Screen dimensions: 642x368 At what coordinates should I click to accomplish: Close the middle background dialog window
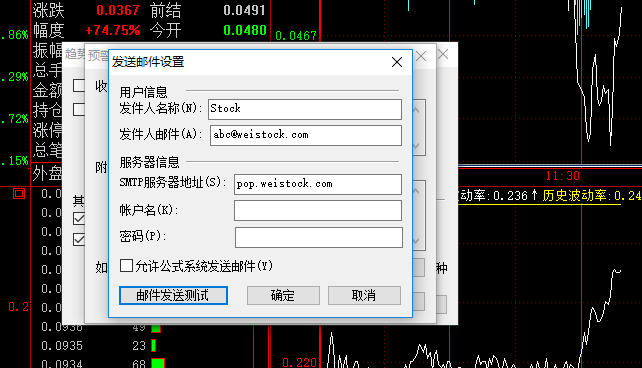click(421, 56)
